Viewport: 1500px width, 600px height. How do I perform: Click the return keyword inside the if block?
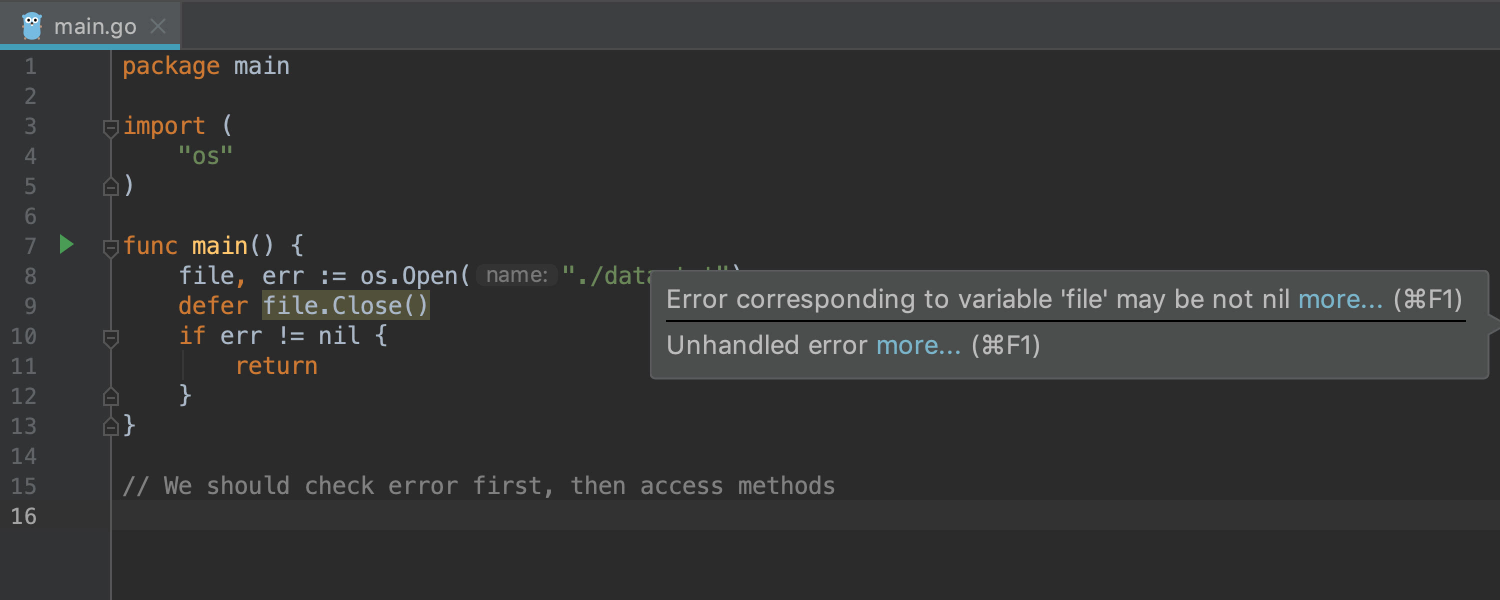point(276,366)
